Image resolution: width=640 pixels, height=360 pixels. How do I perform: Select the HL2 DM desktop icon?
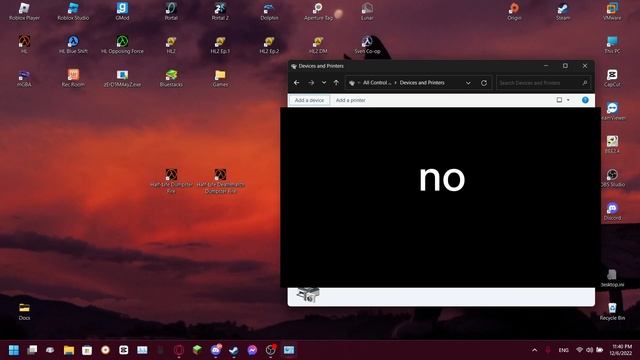point(318,44)
